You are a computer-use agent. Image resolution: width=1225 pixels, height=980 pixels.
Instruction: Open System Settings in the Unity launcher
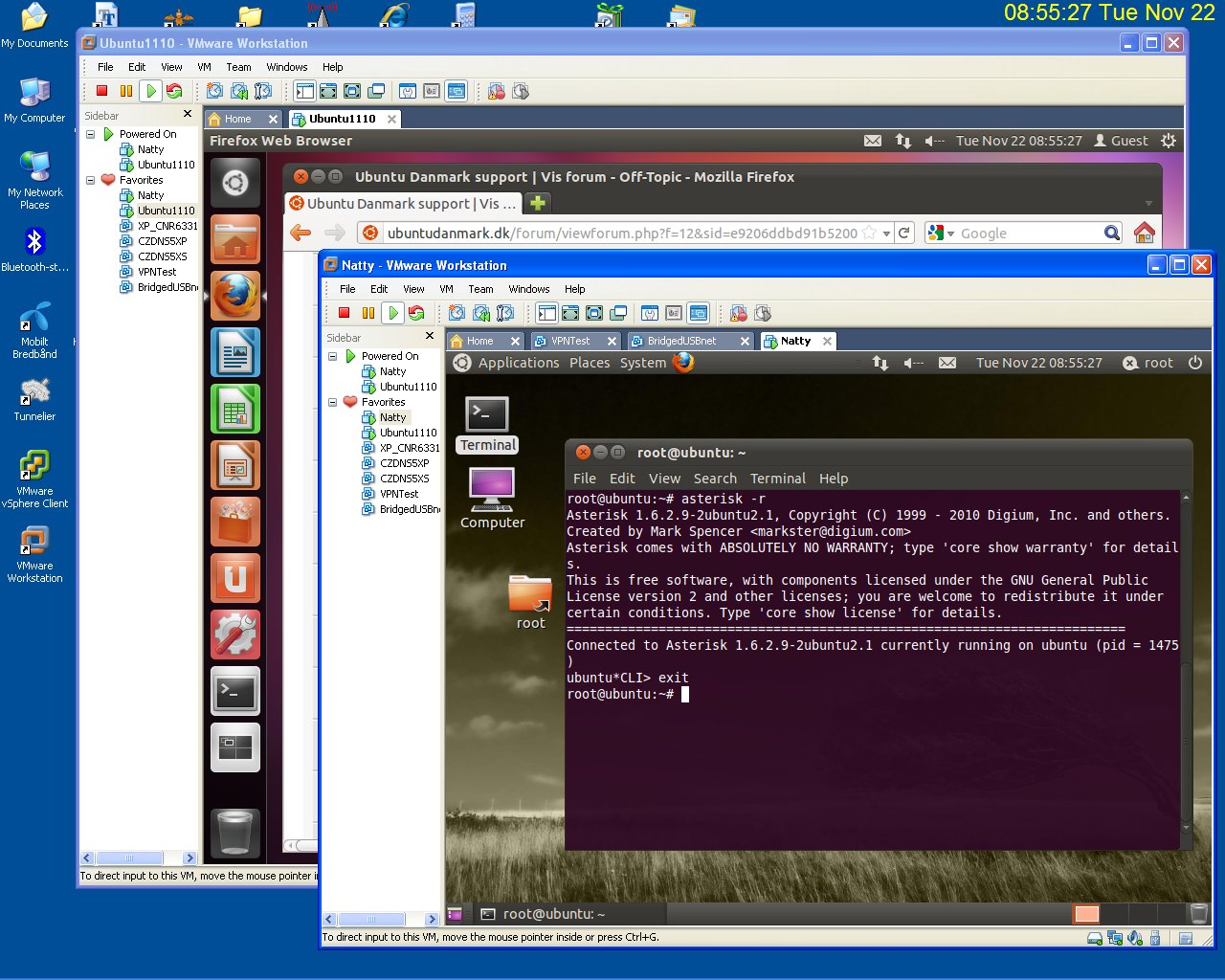point(235,635)
